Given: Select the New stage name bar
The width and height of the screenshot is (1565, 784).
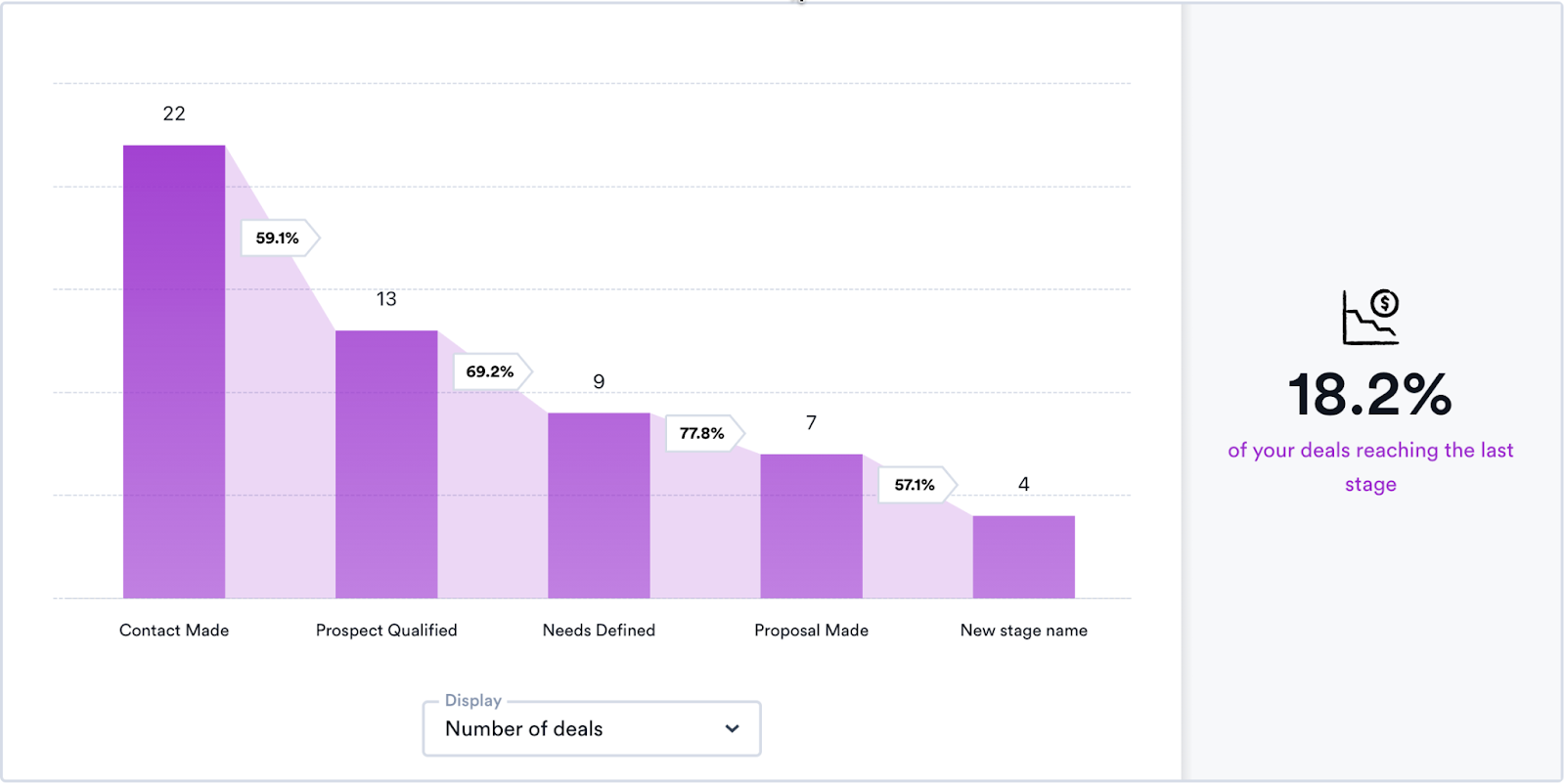Looking at the screenshot, I should (x=1023, y=557).
